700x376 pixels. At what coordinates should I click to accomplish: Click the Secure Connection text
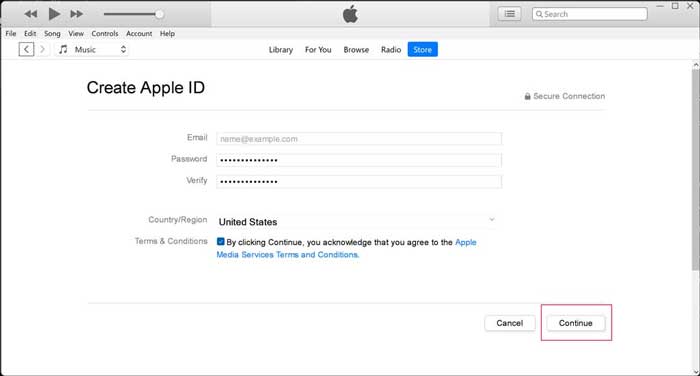click(569, 96)
